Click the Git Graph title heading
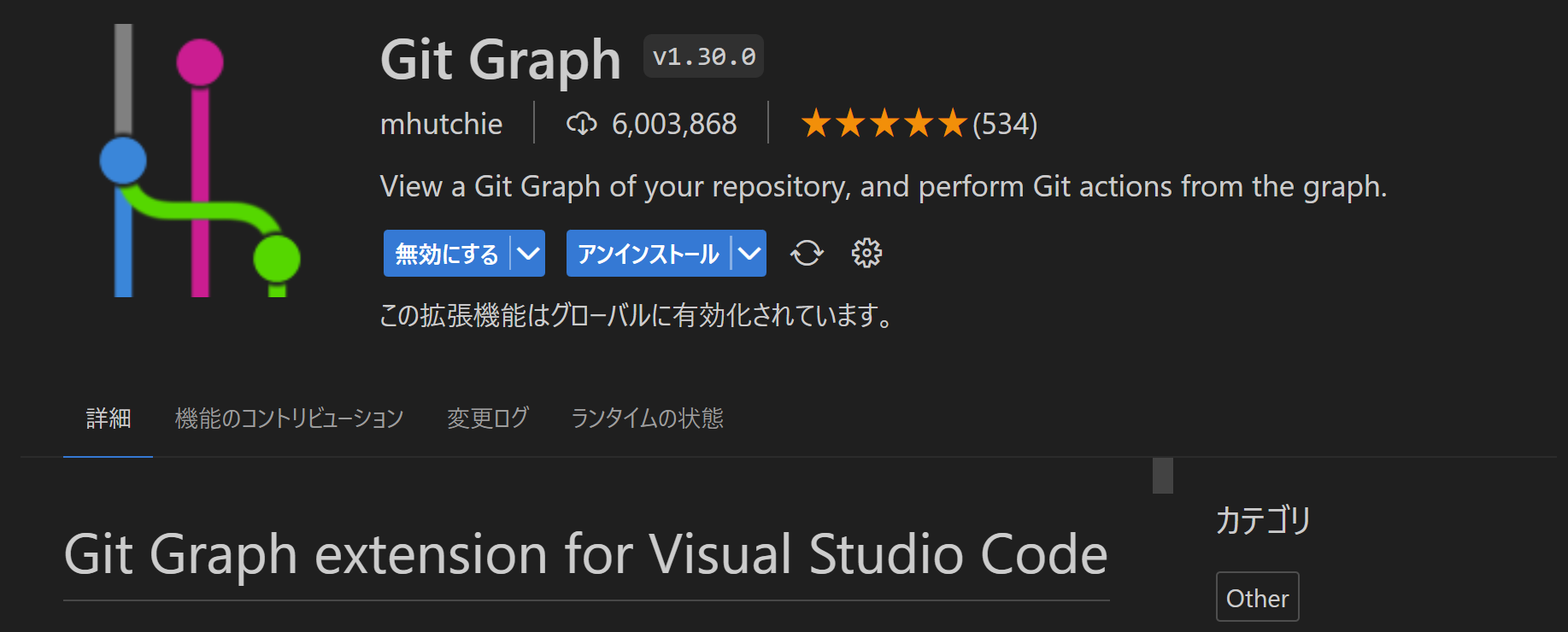The image size is (1568, 632). tap(501, 61)
